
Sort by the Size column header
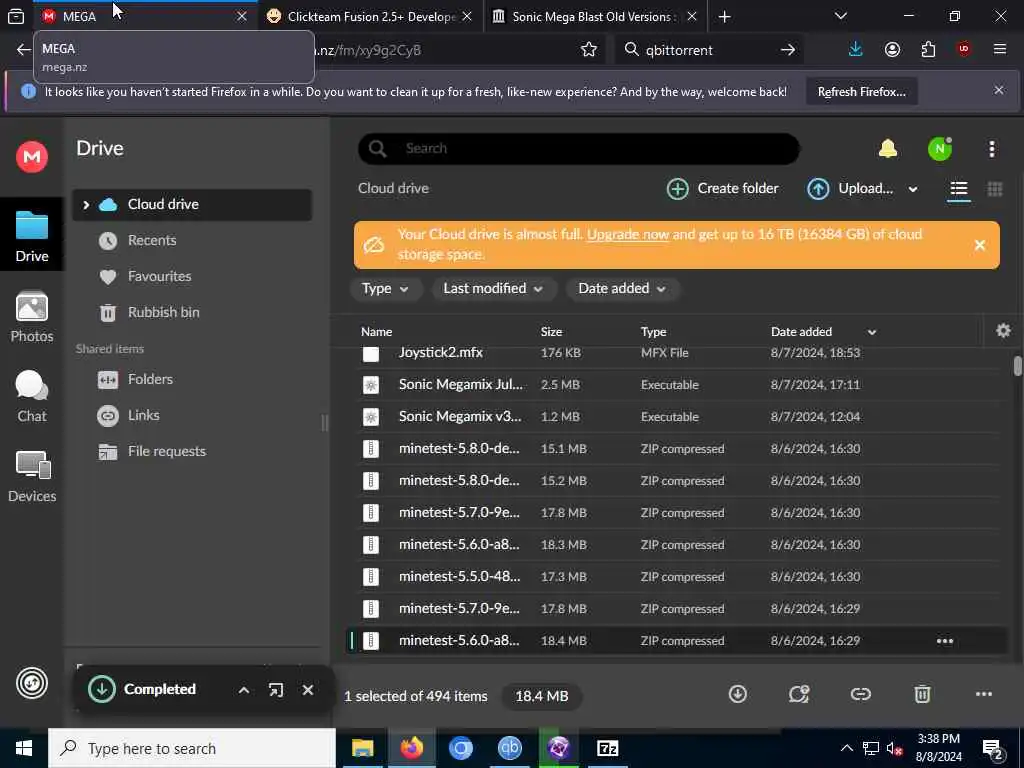click(551, 332)
